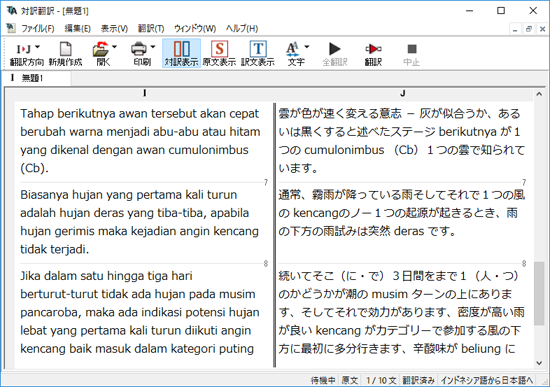This screenshot has width=550, height=387.
Task: Select the 無題1 document tab
Action: (36, 78)
